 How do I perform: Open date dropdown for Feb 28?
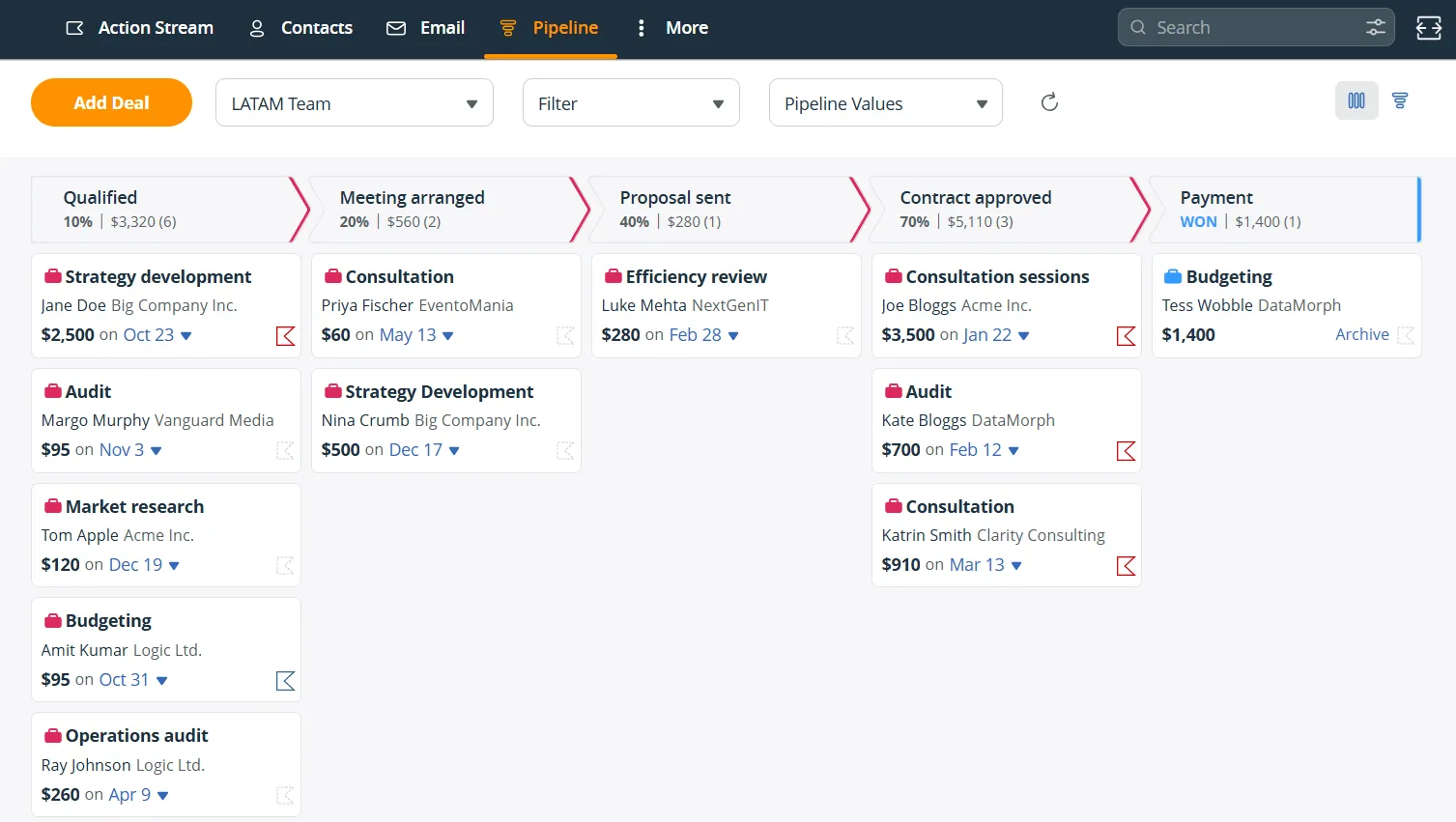click(x=733, y=336)
